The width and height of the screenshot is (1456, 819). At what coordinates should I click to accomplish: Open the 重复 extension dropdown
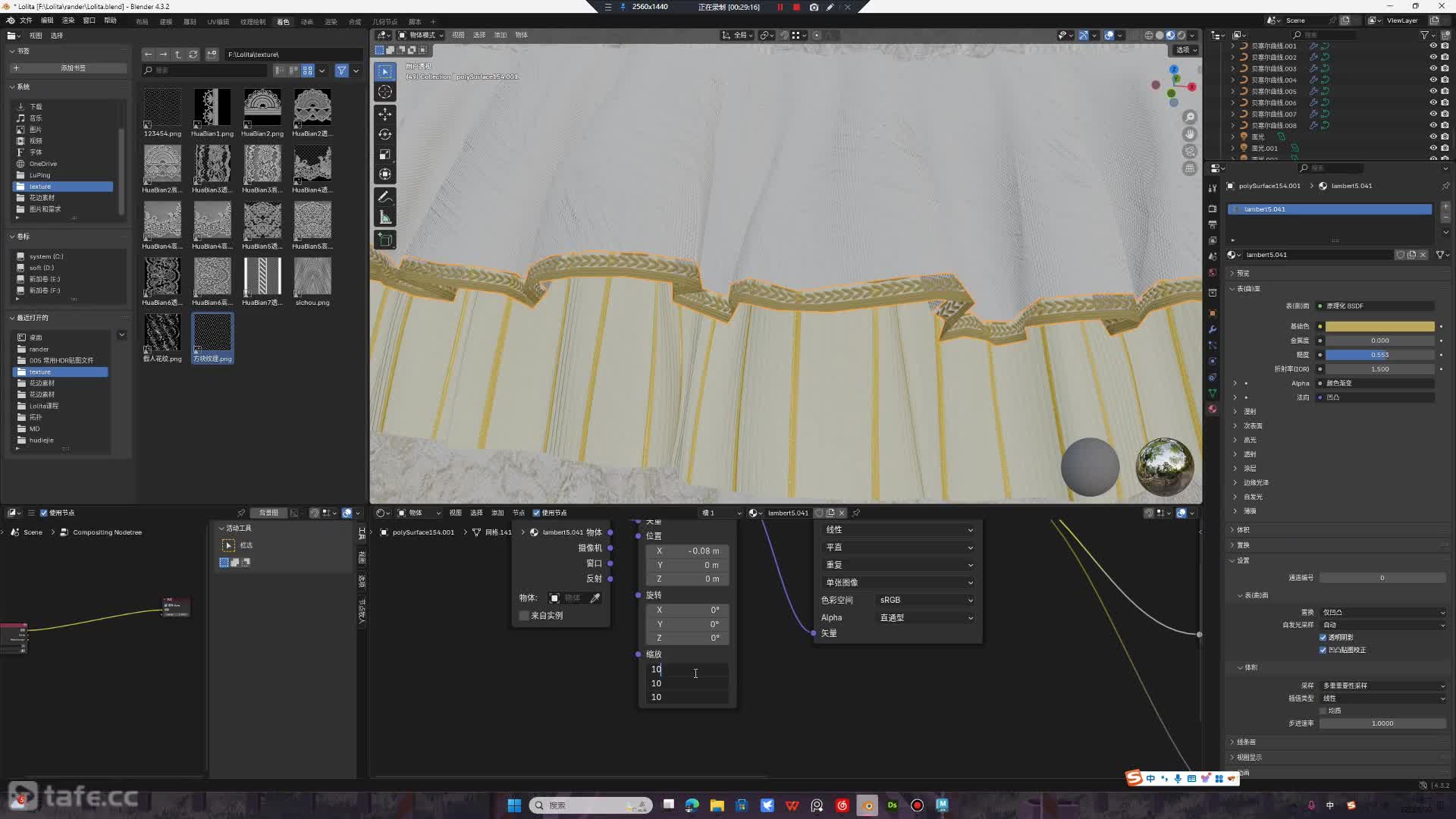click(x=898, y=565)
